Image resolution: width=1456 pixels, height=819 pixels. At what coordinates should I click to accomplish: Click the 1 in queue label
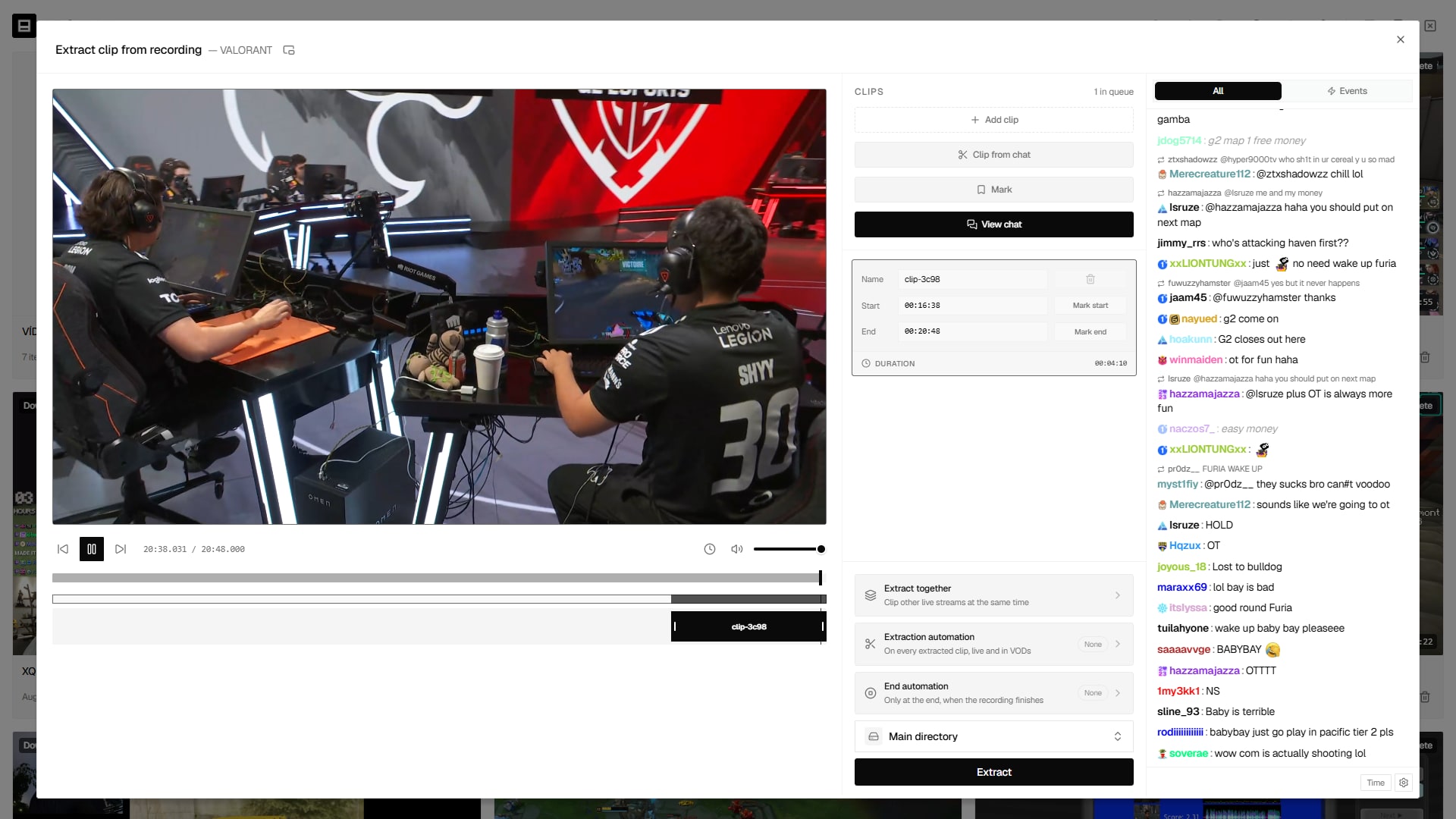point(1113,92)
